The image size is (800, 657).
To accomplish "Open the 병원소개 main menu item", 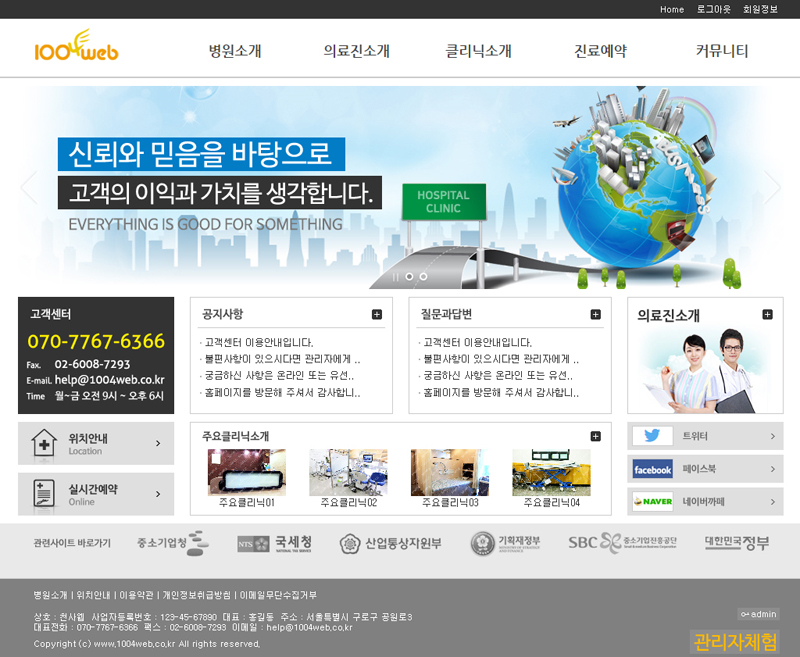I will 235,51.
